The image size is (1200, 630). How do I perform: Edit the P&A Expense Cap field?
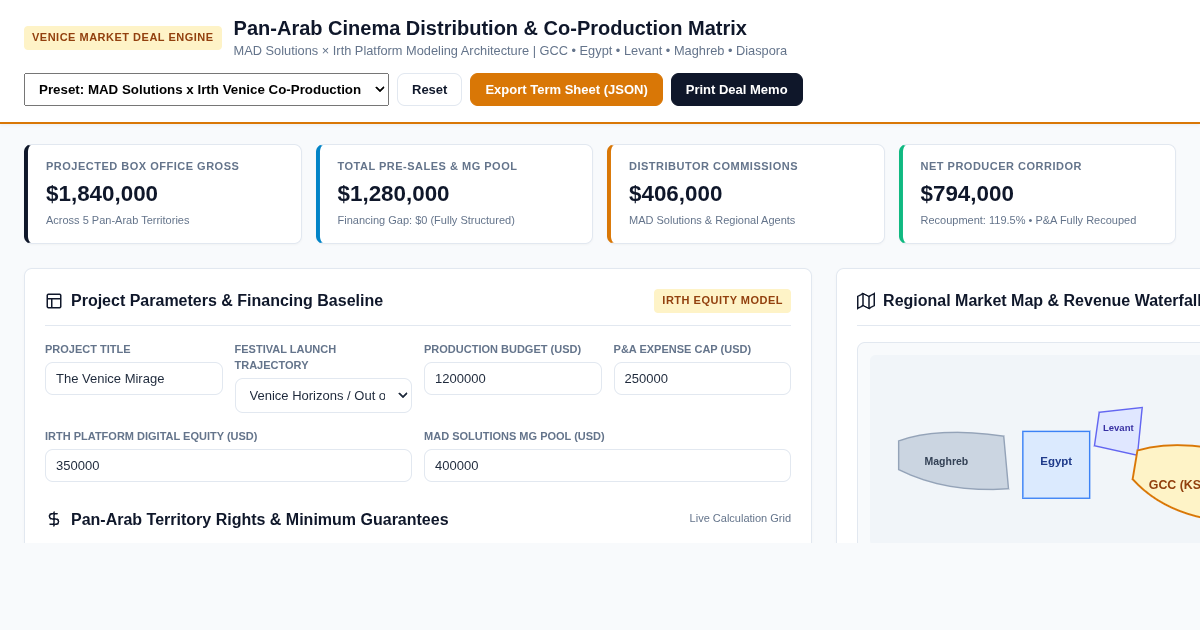point(702,378)
